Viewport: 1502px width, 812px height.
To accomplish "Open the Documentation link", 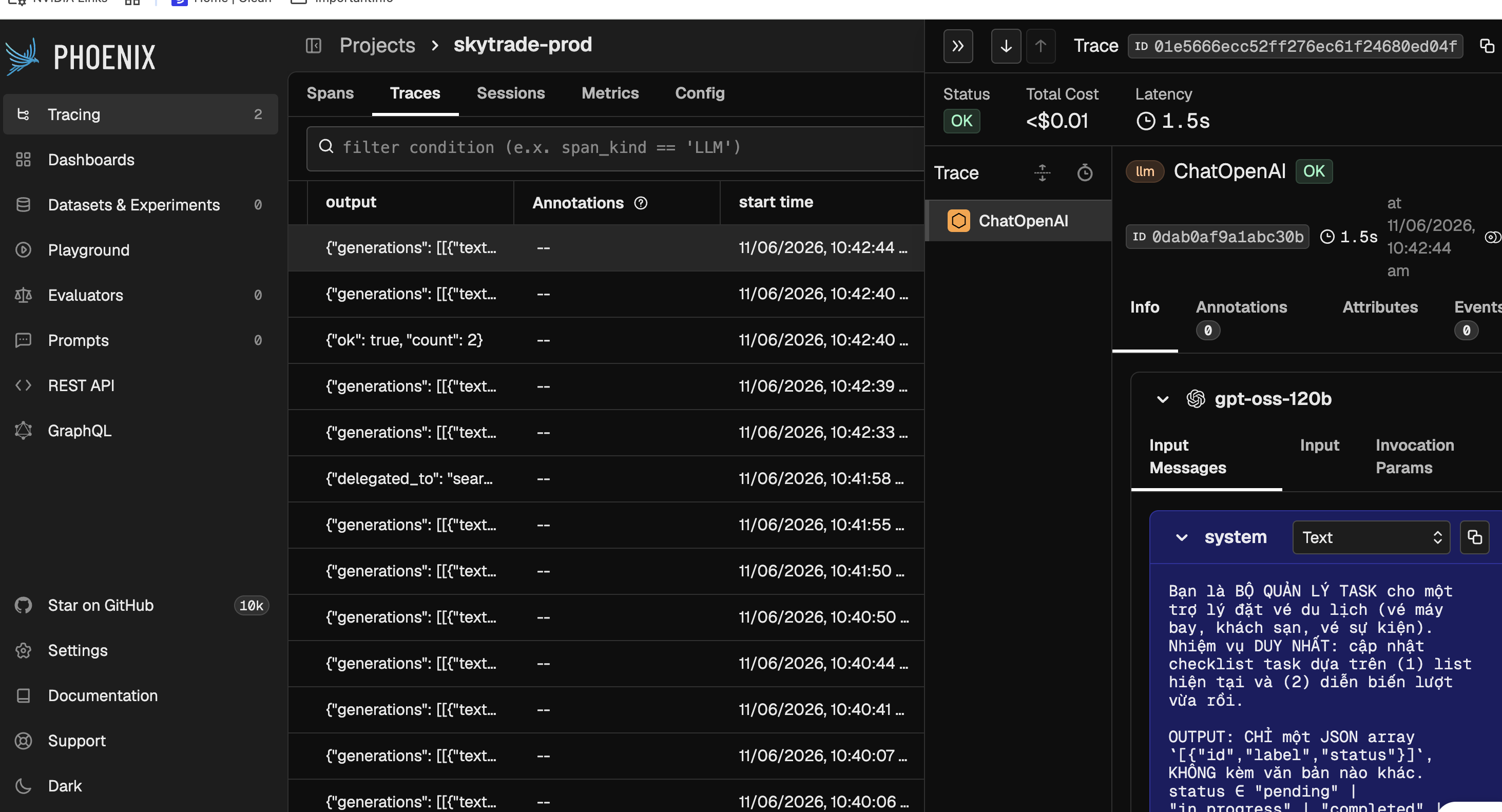I will (141, 695).
